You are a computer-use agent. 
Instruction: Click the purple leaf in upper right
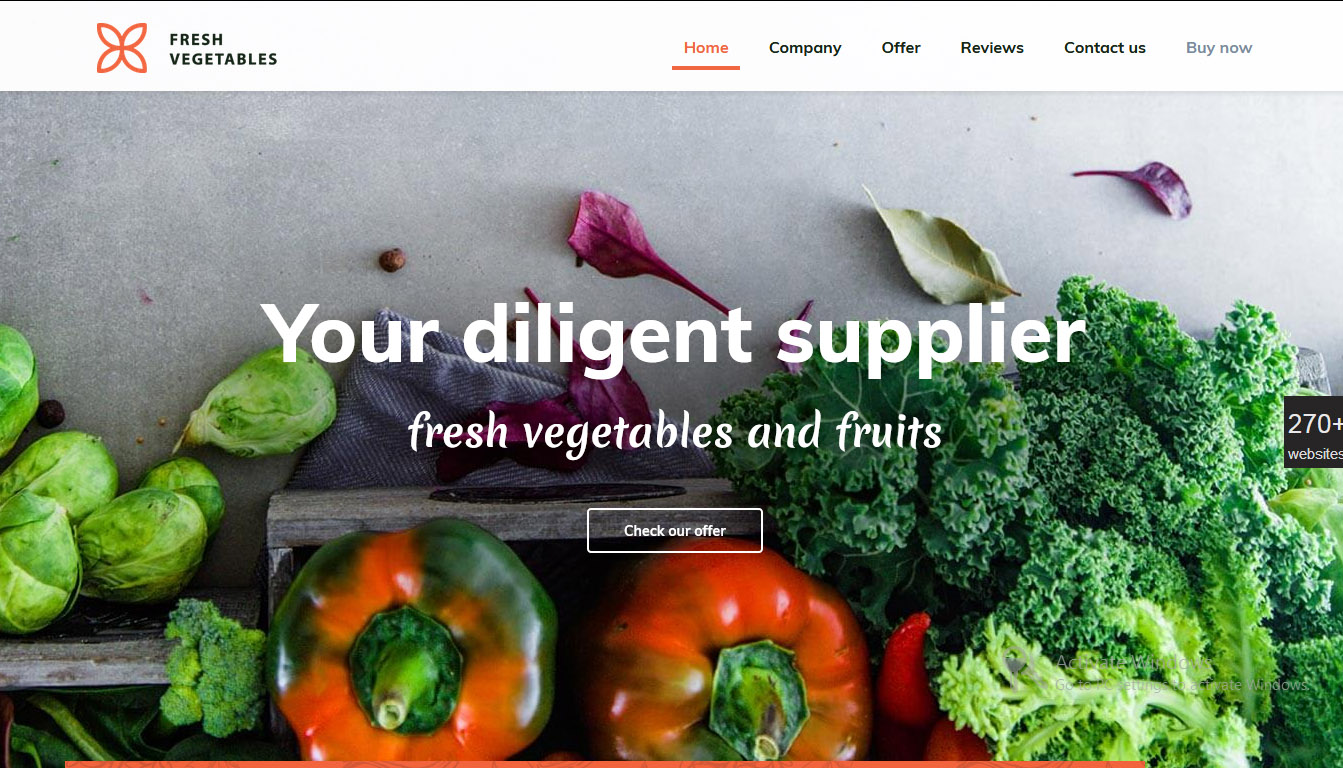click(1142, 186)
